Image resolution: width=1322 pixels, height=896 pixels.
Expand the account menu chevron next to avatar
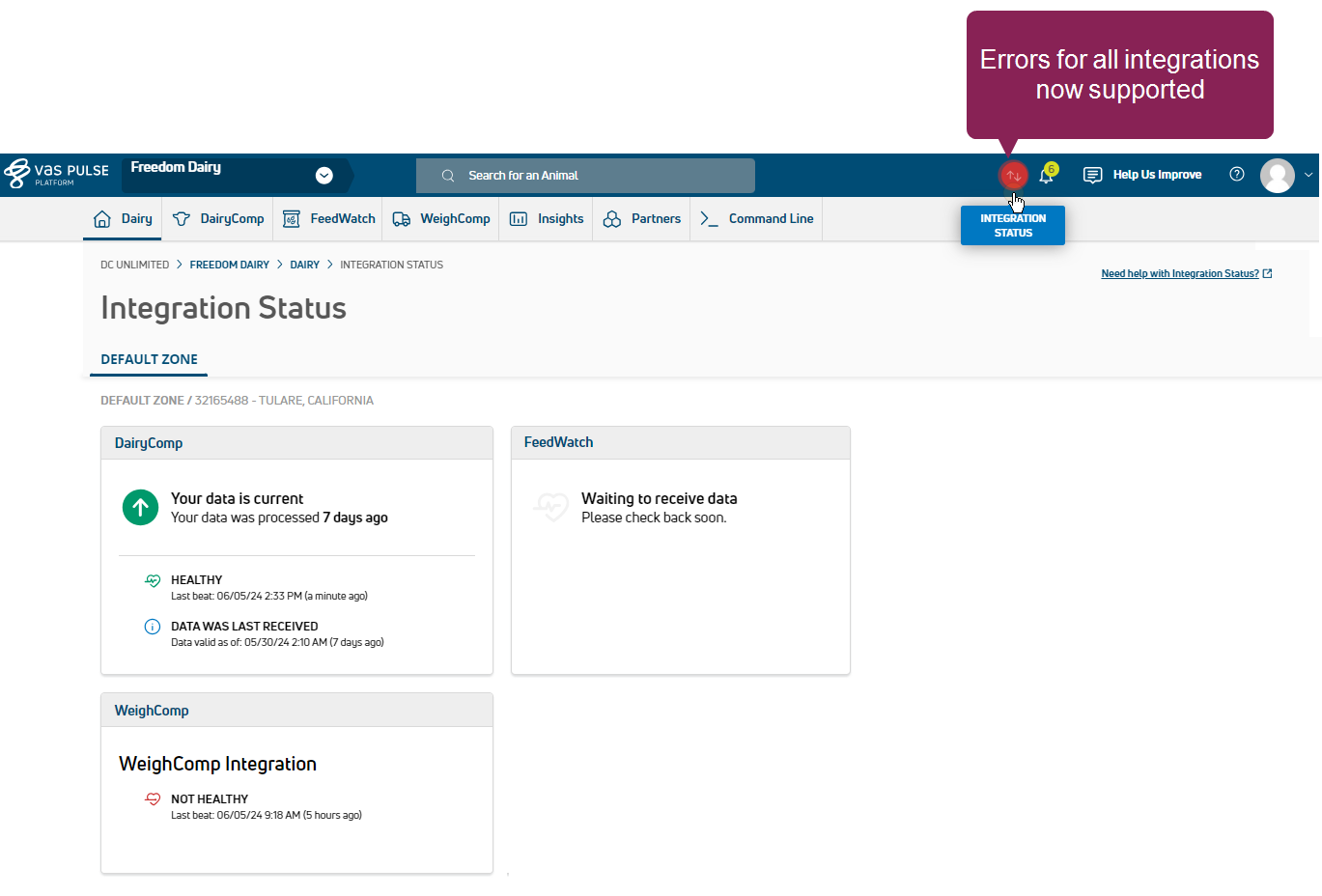click(1308, 176)
